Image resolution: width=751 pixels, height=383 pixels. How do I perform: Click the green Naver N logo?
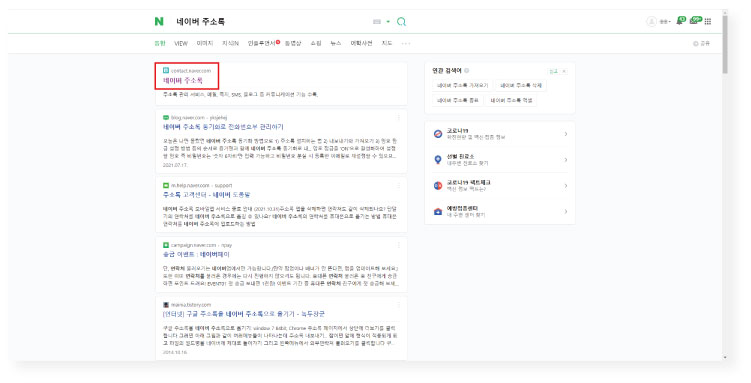tap(159, 22)
